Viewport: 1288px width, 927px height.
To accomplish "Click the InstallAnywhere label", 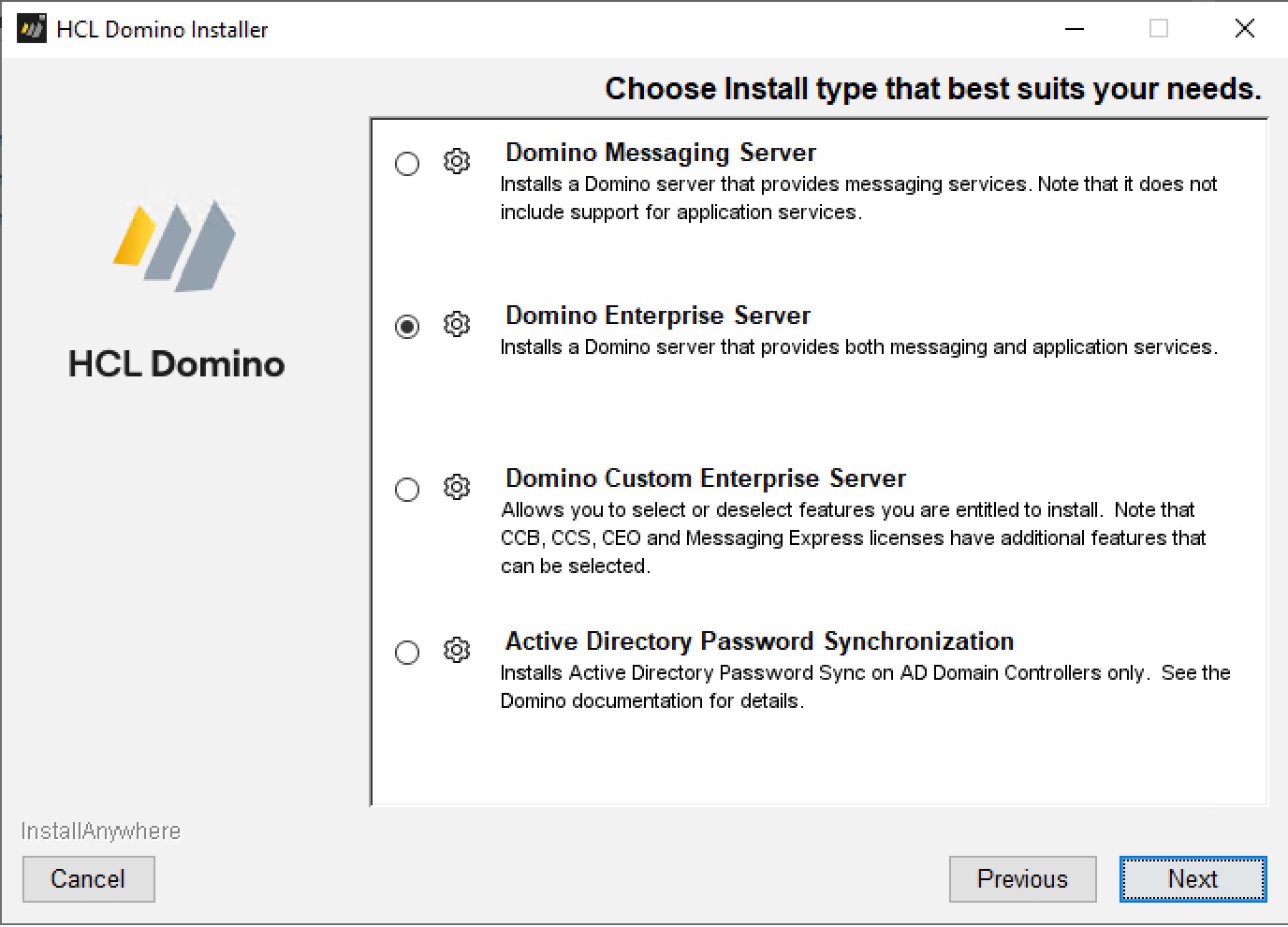I will coord(101,831).
